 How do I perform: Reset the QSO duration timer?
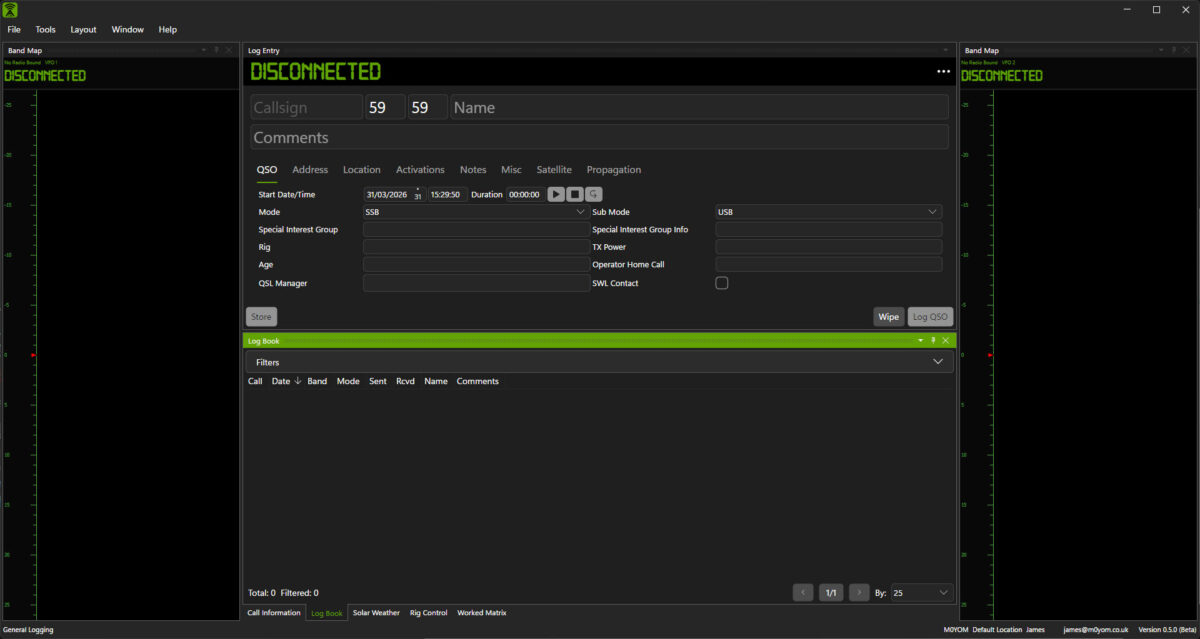pyautogui.click(x=594, y=194)
